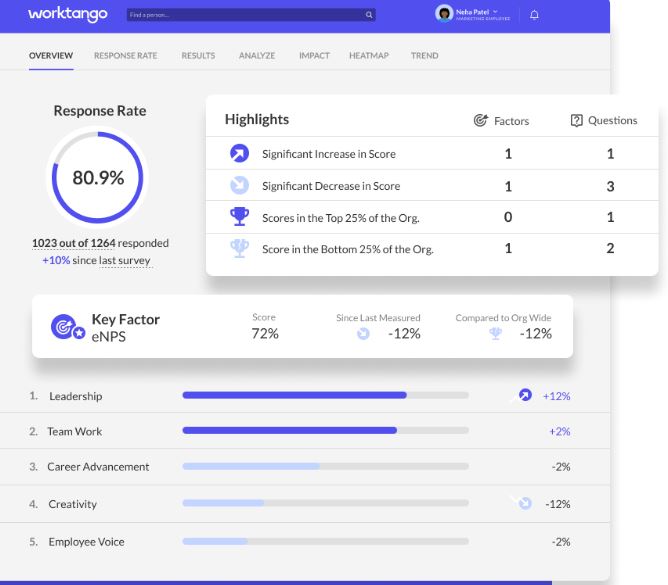The height and width of the screenshot is (585, 668).
Task: Select 'Significant Increase in Score' row label
Action: coord(329,154)
